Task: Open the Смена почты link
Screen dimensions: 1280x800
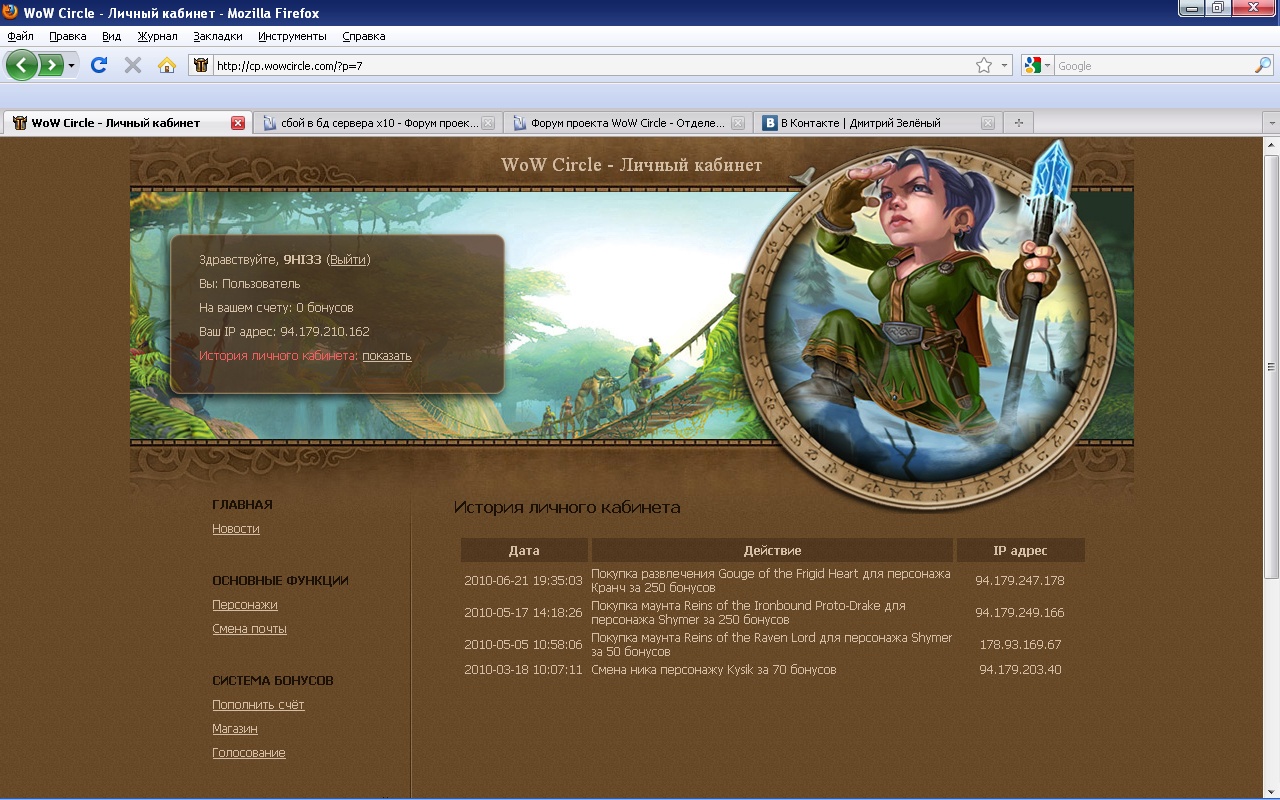Action: point(249,629)
